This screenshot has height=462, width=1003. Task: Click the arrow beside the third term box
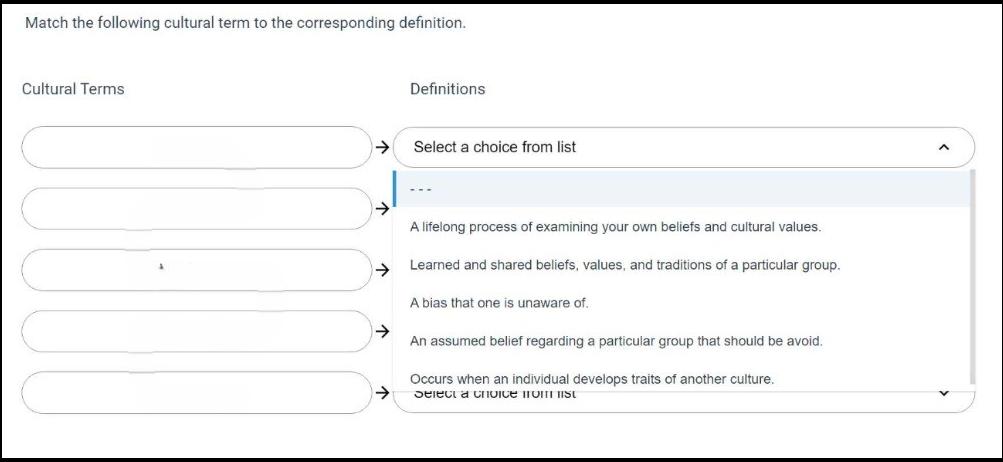[382, 270]
